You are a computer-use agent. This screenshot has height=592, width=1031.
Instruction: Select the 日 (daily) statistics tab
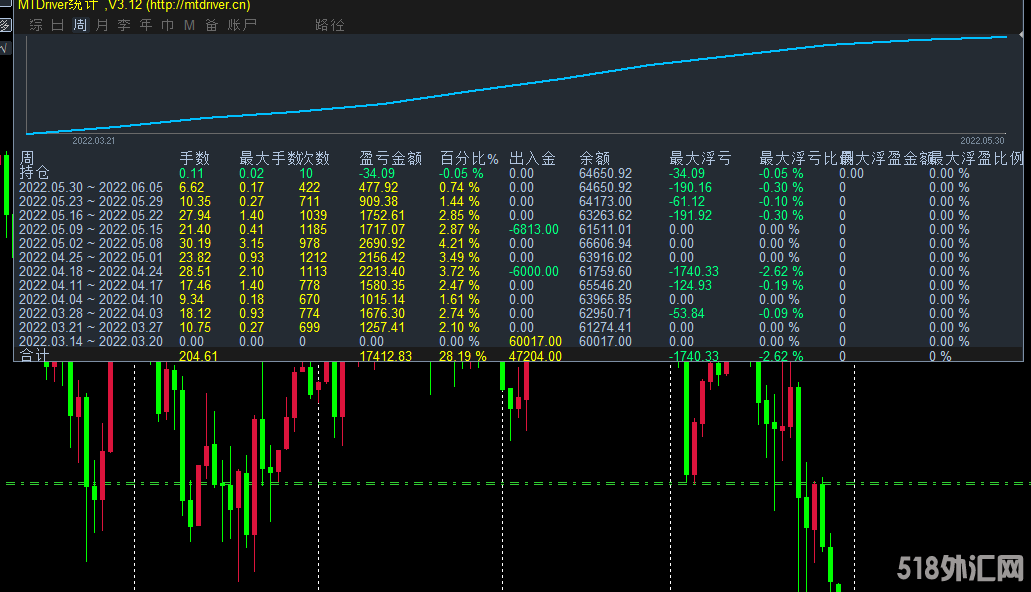58,25
